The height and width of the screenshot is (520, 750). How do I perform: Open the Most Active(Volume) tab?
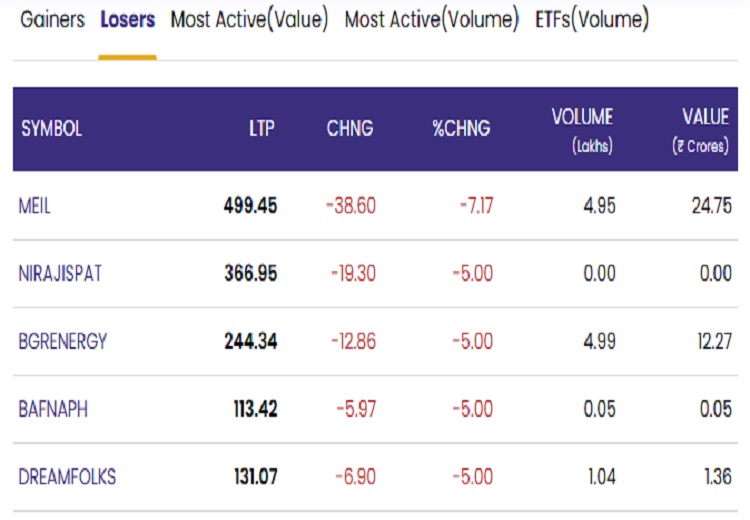tap(431, 20)
